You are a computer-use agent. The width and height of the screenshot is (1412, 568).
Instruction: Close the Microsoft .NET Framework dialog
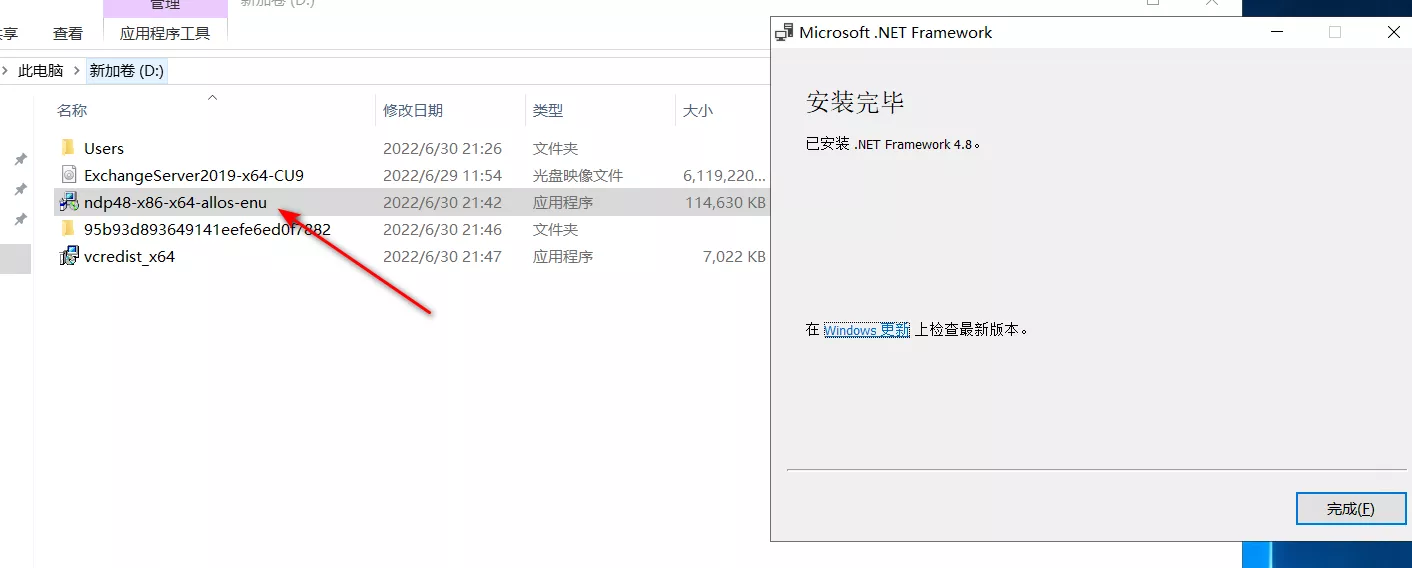[1393, 32]
